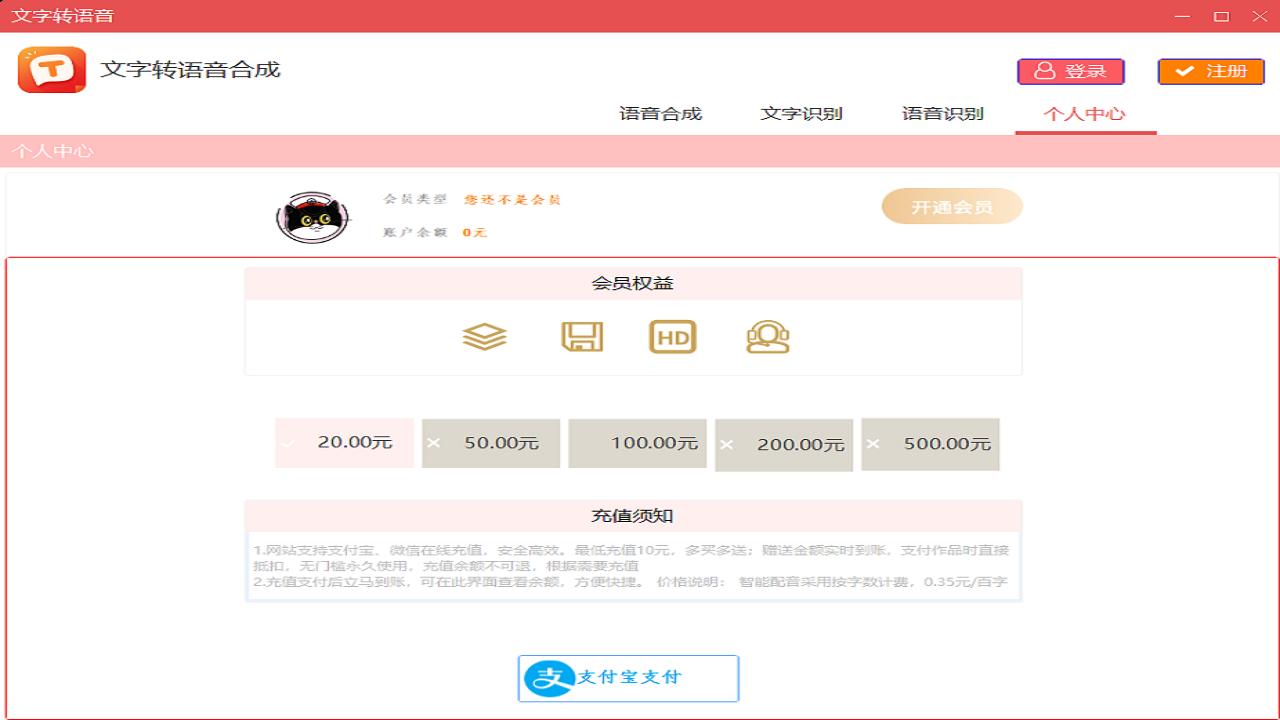Select the 500.00元 recharge amount

[x=930, y=443]
